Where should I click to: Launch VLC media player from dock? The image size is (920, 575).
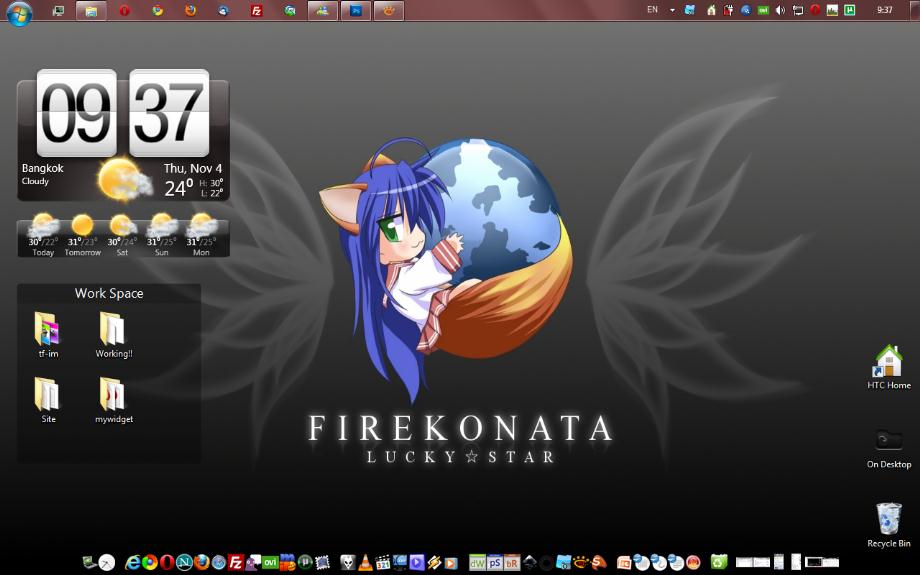pyautogui.click(x=365, y=563)
